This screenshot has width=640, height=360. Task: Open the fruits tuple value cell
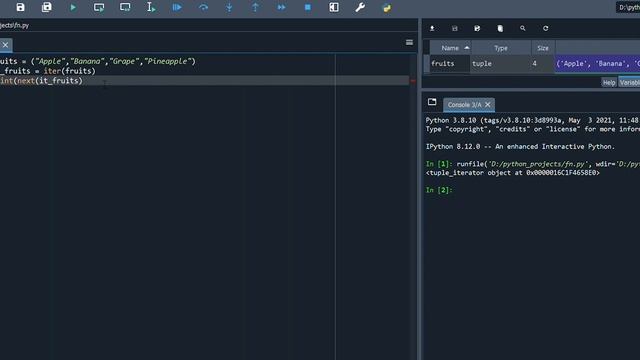click(597, 64)
